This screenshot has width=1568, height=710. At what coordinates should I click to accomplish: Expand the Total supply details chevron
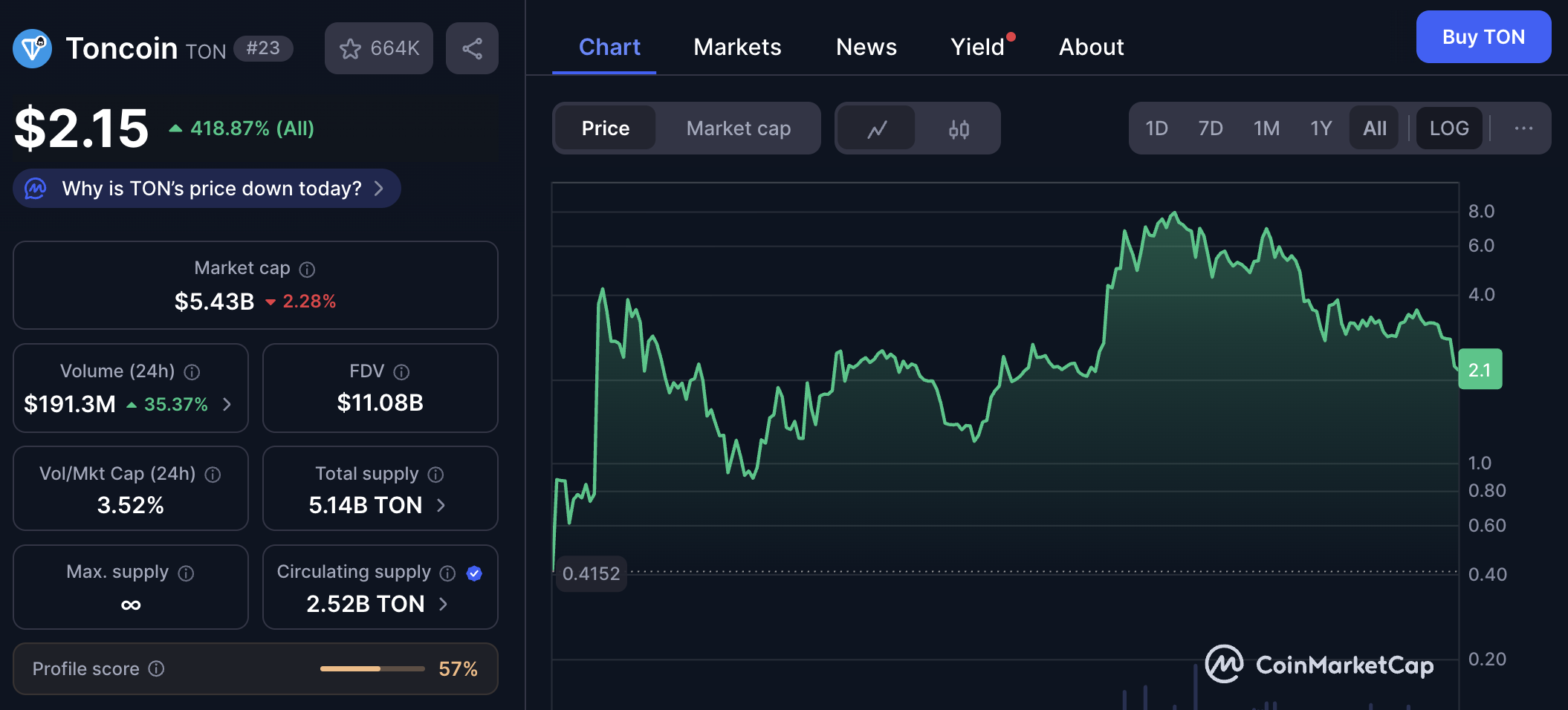click(441, 506)
